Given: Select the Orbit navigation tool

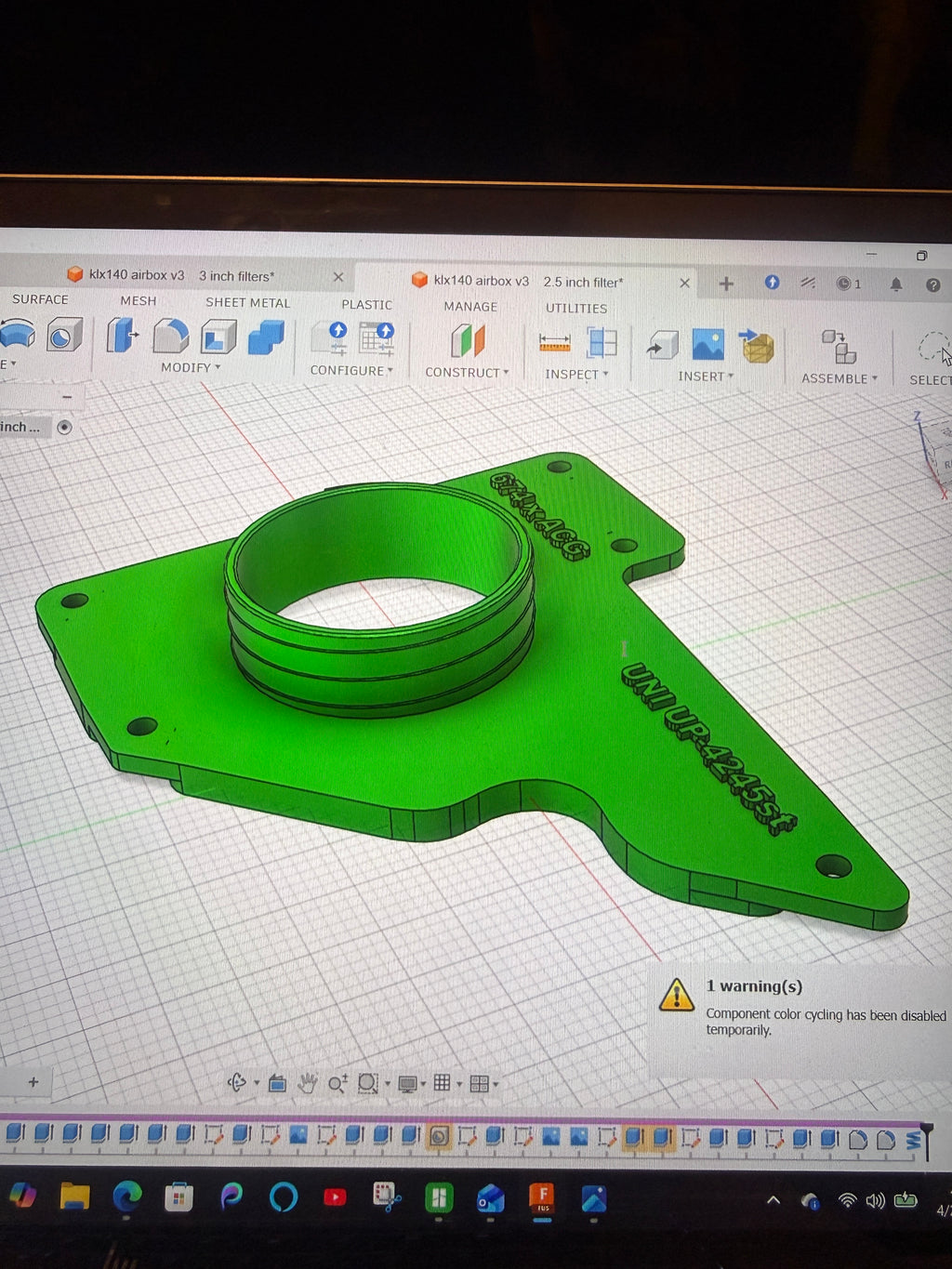Looking at the screenshot, I should 237,1082.
